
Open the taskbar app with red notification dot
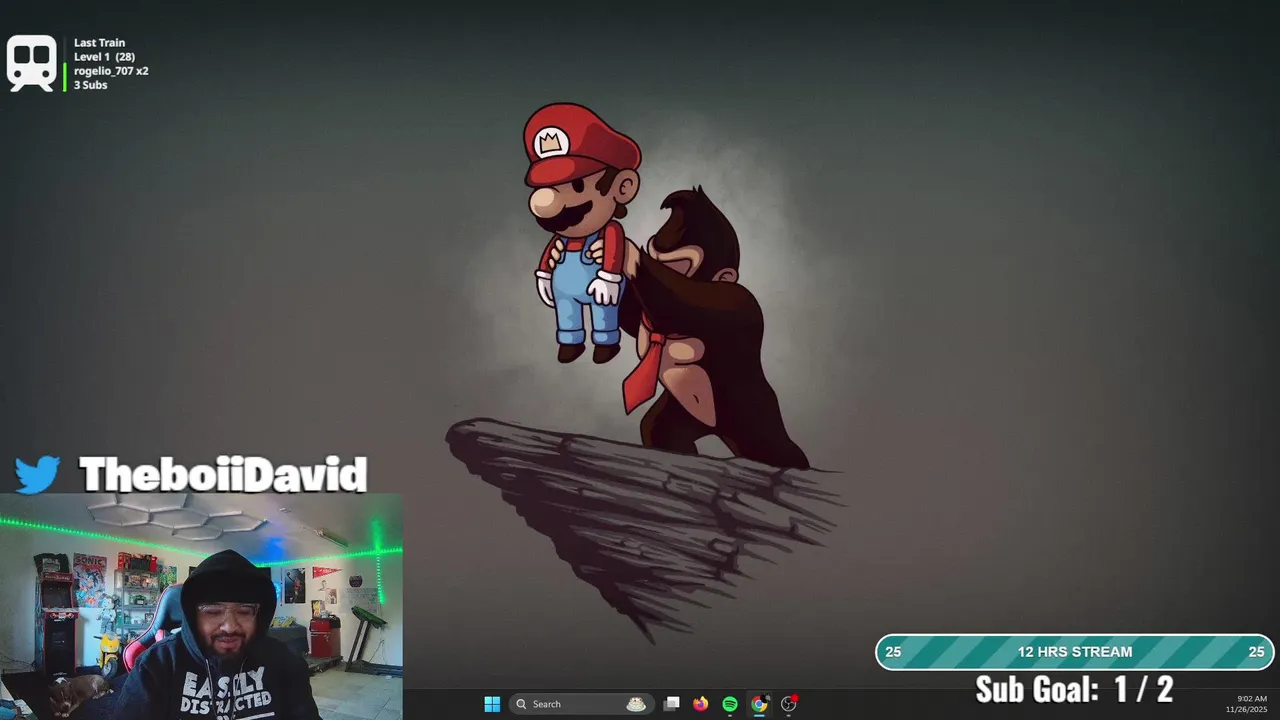tap(789, 704)
